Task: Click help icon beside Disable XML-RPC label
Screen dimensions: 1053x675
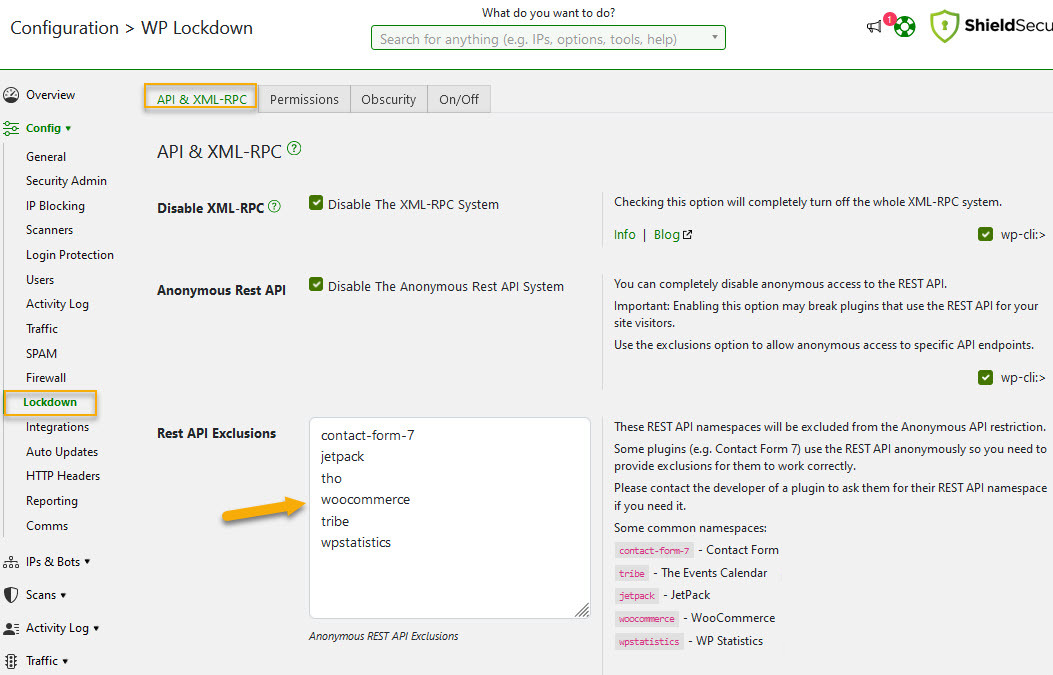Action: point(275,207)
